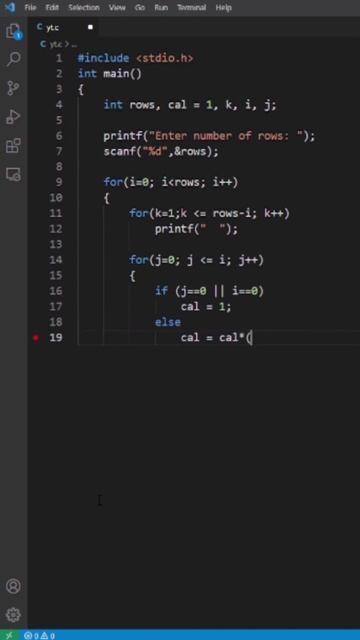Screen dimensions: 360x640
Task: Click 'cal = 1;' on line 17
Action: [x=206, y=306]
